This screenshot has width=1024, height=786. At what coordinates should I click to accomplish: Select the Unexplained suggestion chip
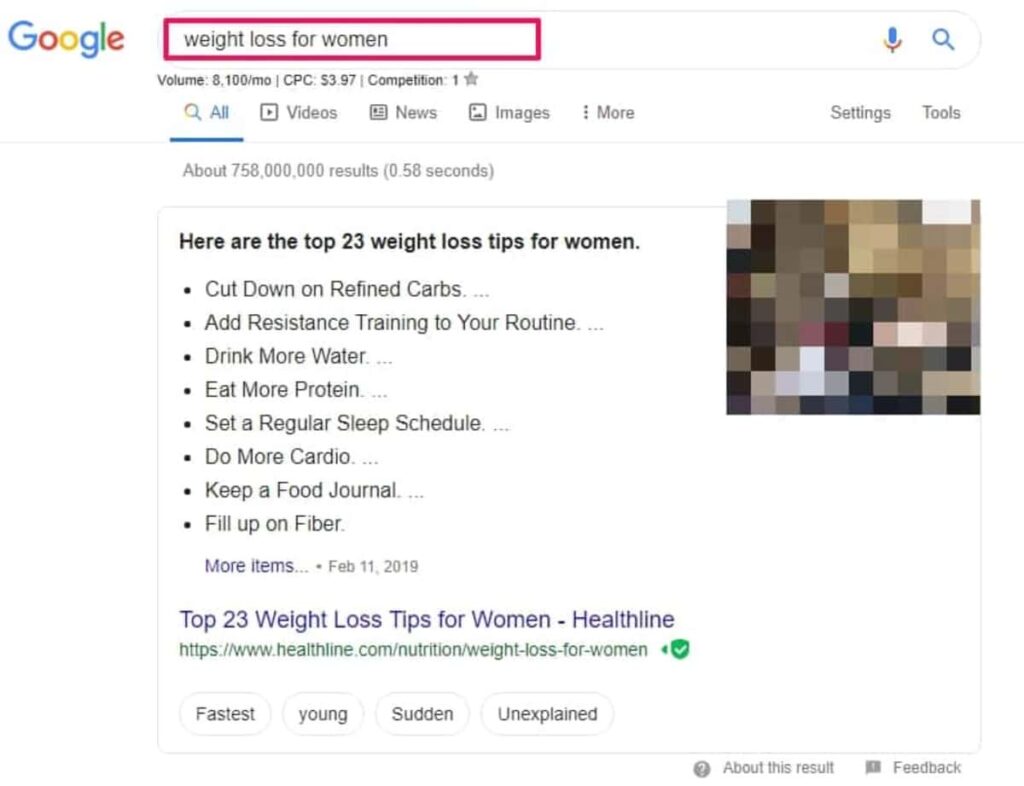(547, 714)
